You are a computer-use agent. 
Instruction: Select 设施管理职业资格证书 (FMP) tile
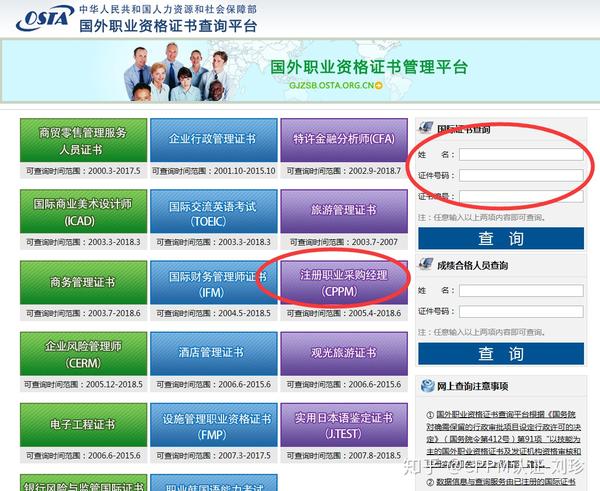pos(214,425)
